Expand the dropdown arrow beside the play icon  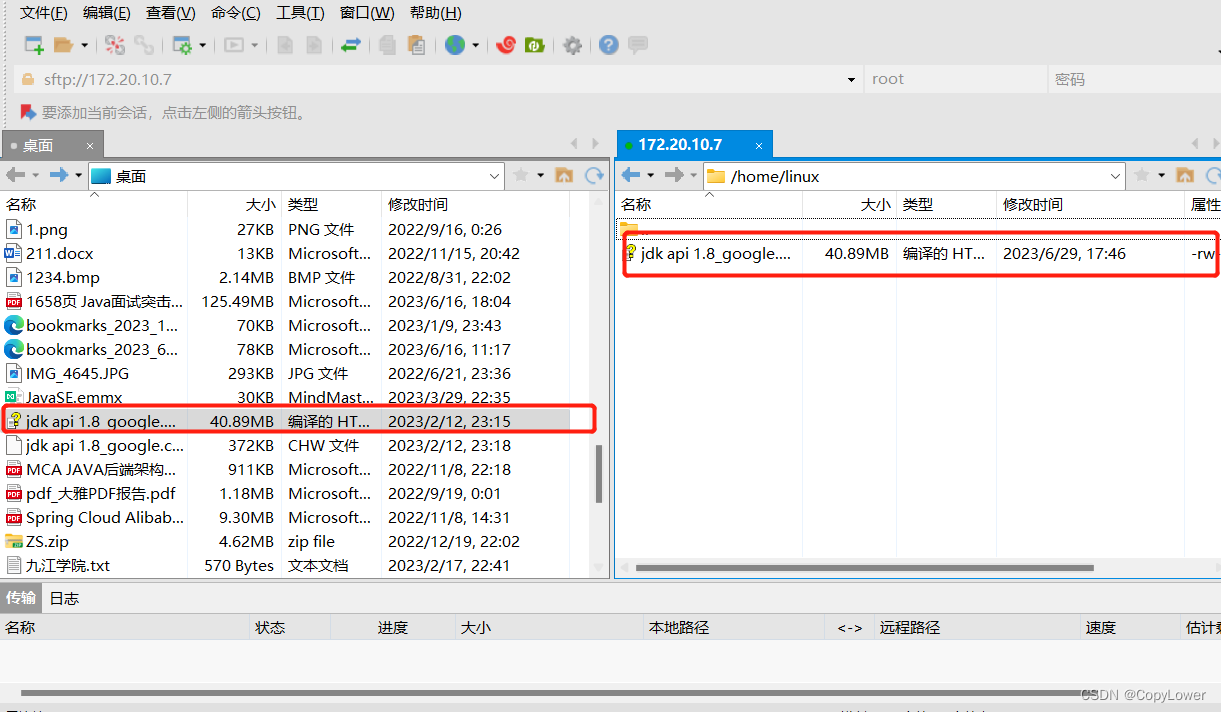tap(255, 45)
